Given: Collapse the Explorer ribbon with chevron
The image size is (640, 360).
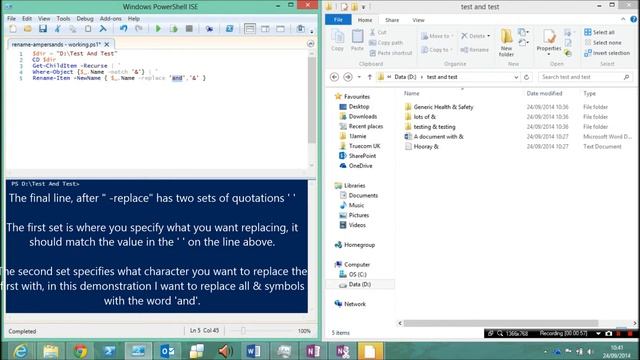Looking at the screenshot, I should point(623,19).
